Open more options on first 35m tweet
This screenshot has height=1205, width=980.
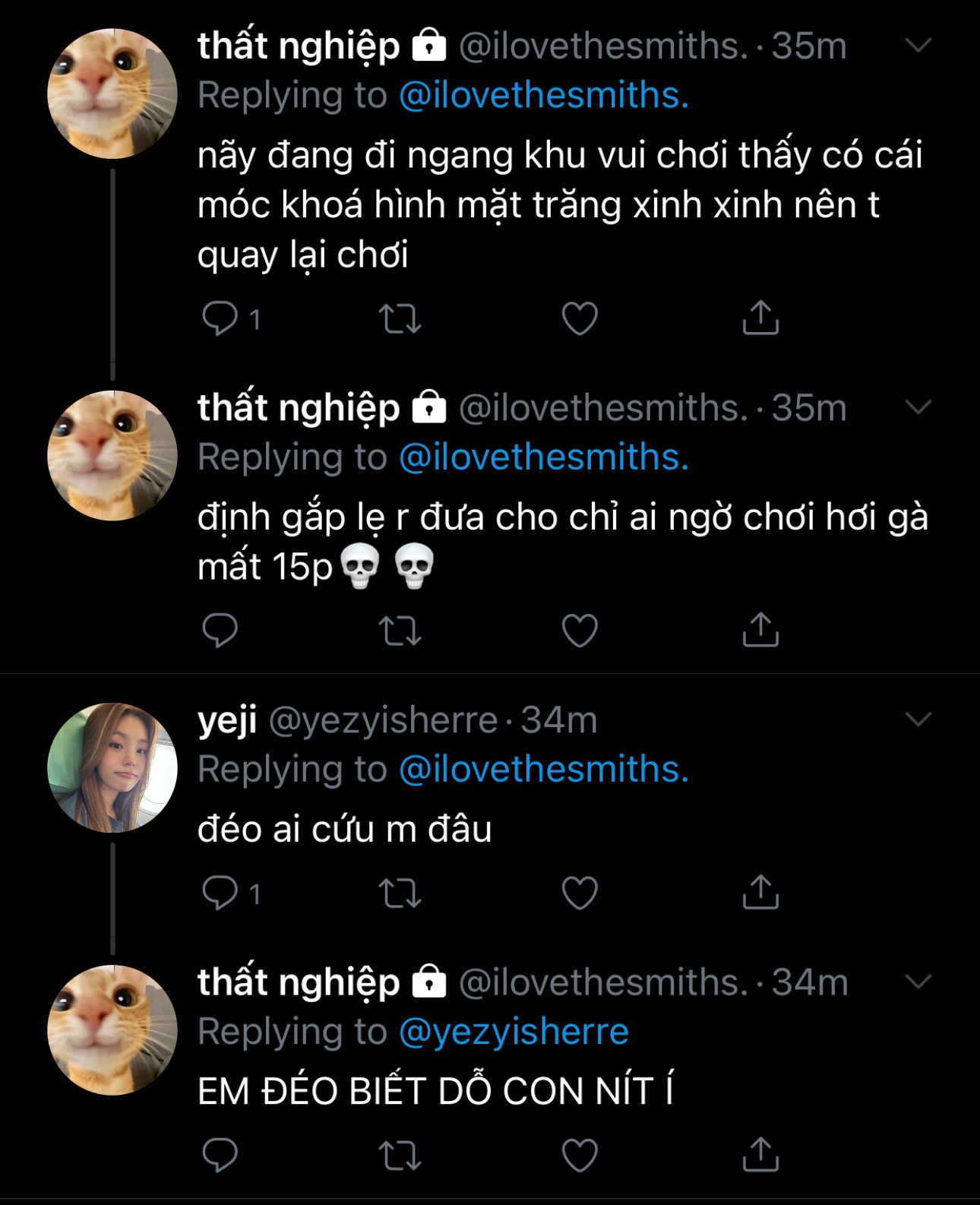coord(919,46)
